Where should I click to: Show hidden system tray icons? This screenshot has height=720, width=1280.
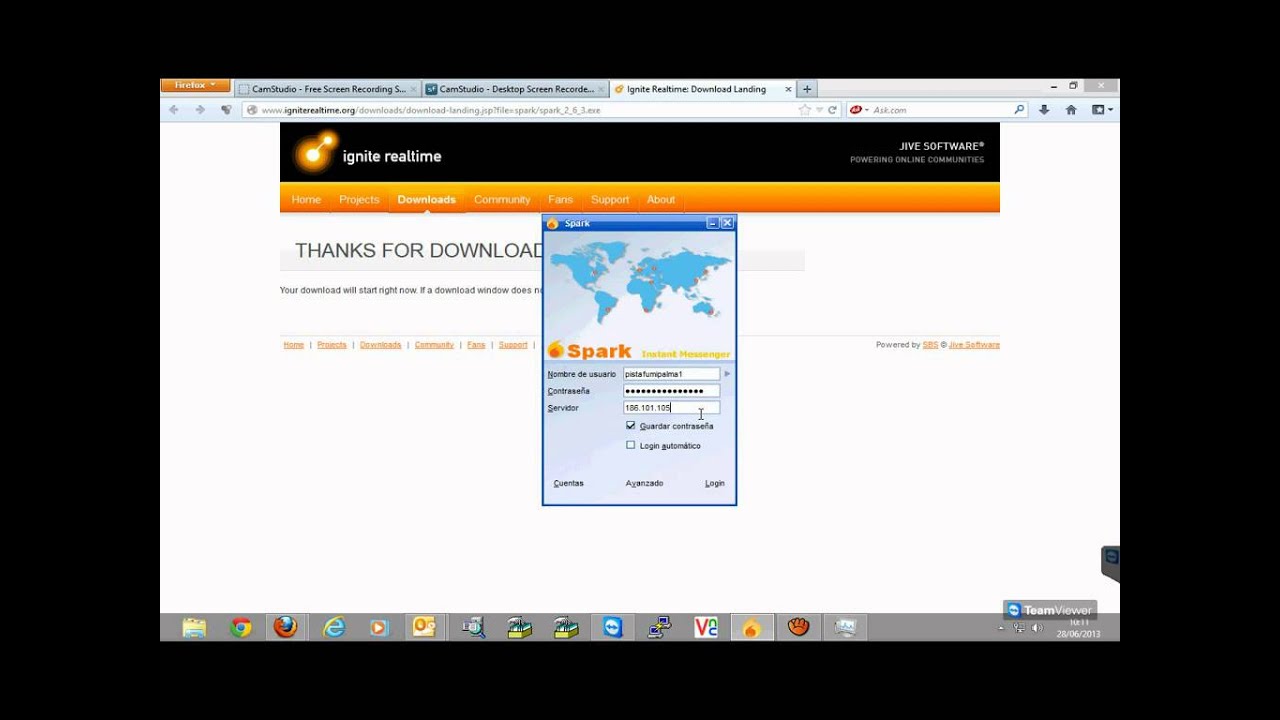[x=1002, y=628]
